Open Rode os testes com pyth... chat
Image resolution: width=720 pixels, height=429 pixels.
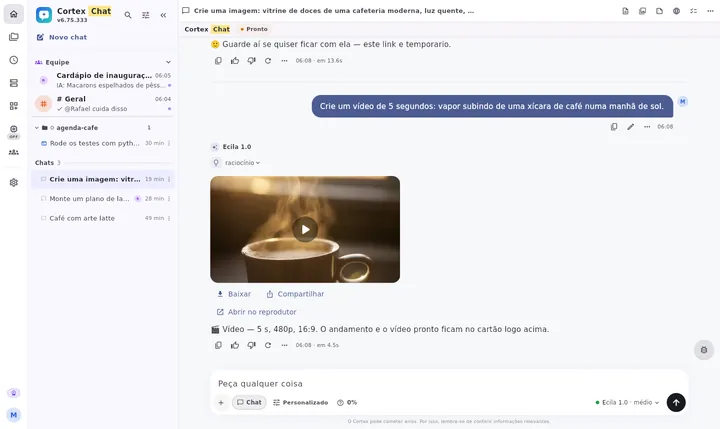point(94,143)
